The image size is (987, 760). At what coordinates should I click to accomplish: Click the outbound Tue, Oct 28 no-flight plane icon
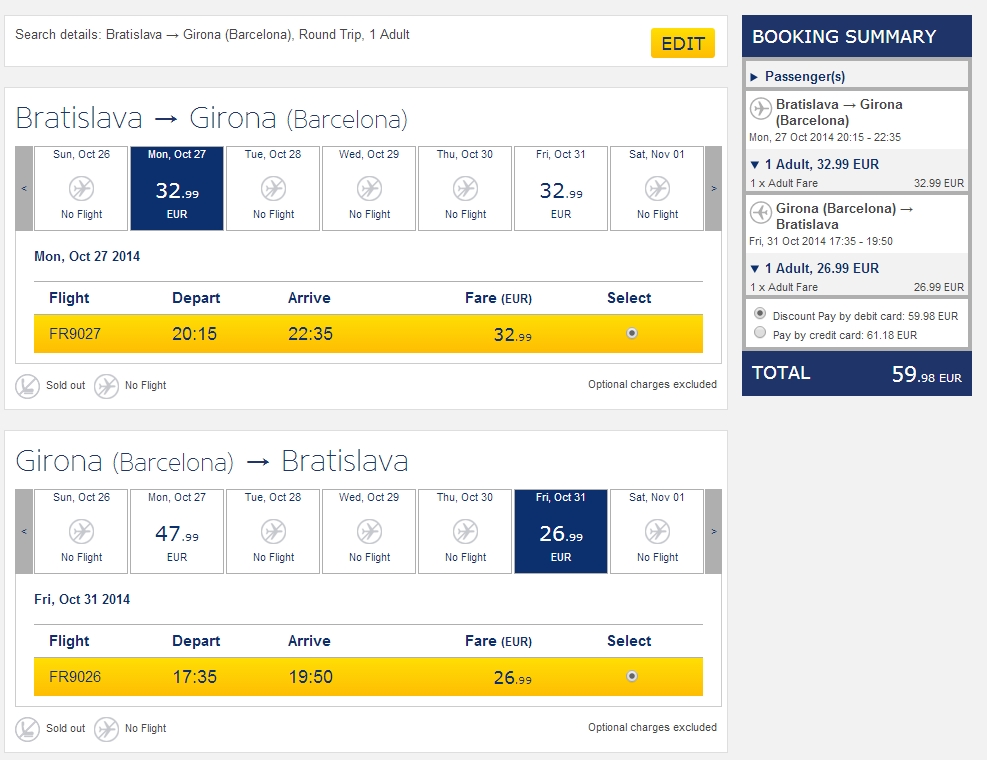pos(274,188)
